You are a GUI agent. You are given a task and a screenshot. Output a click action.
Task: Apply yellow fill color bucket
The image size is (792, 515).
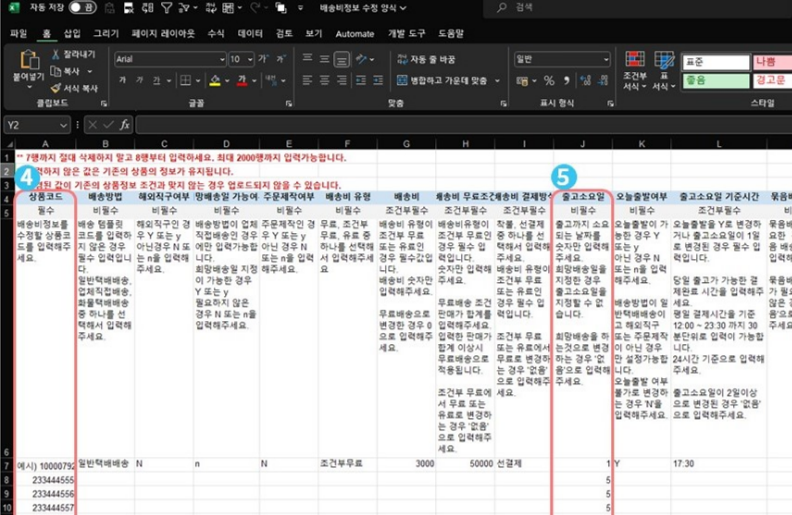coord(215,80)
